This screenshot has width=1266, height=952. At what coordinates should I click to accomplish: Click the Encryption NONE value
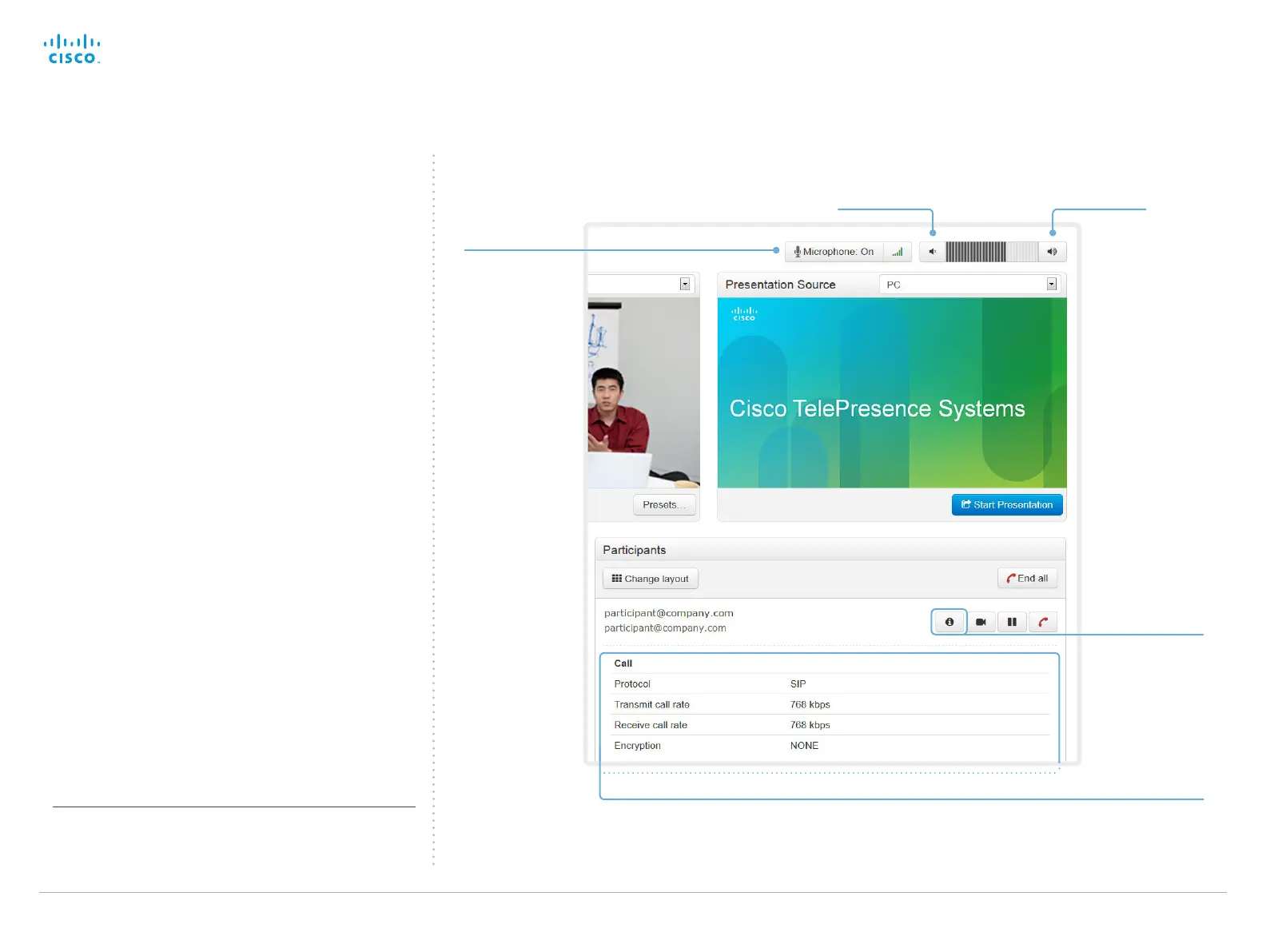point(804,746)
